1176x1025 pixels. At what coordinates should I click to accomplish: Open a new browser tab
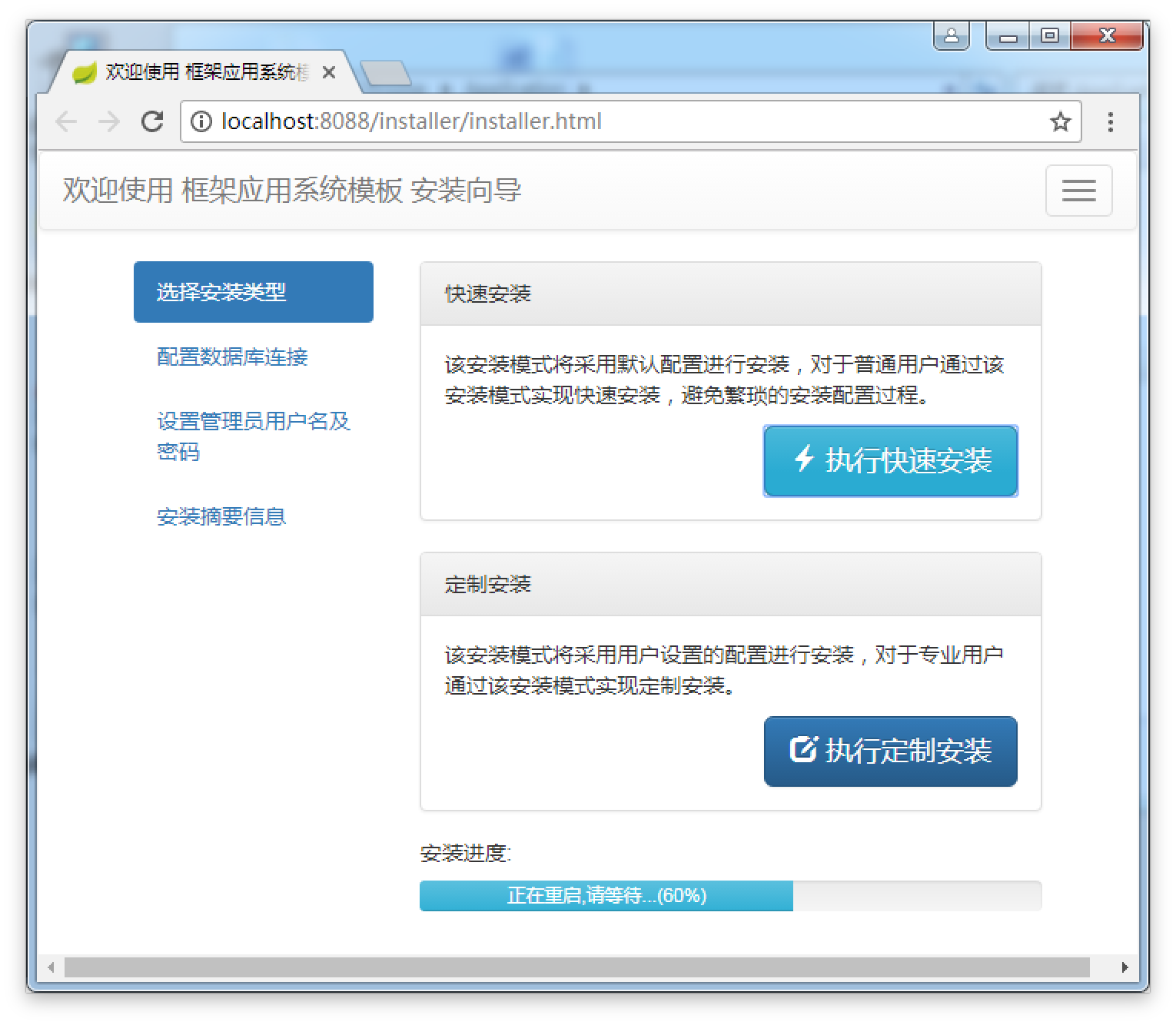(385, 74)
